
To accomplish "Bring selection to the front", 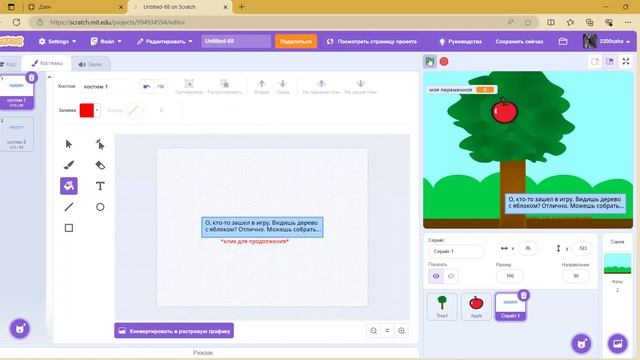I will tap(322, 87).
